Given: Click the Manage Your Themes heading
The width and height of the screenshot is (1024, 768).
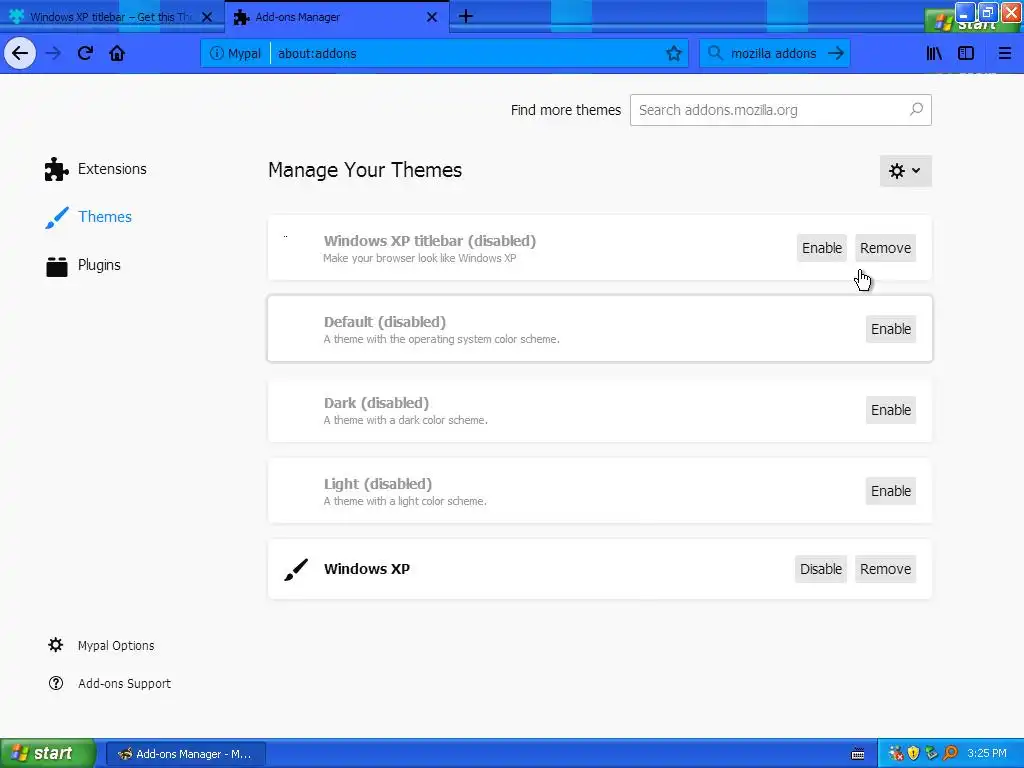Looking at the screenshot, I should tap(365, 170).
